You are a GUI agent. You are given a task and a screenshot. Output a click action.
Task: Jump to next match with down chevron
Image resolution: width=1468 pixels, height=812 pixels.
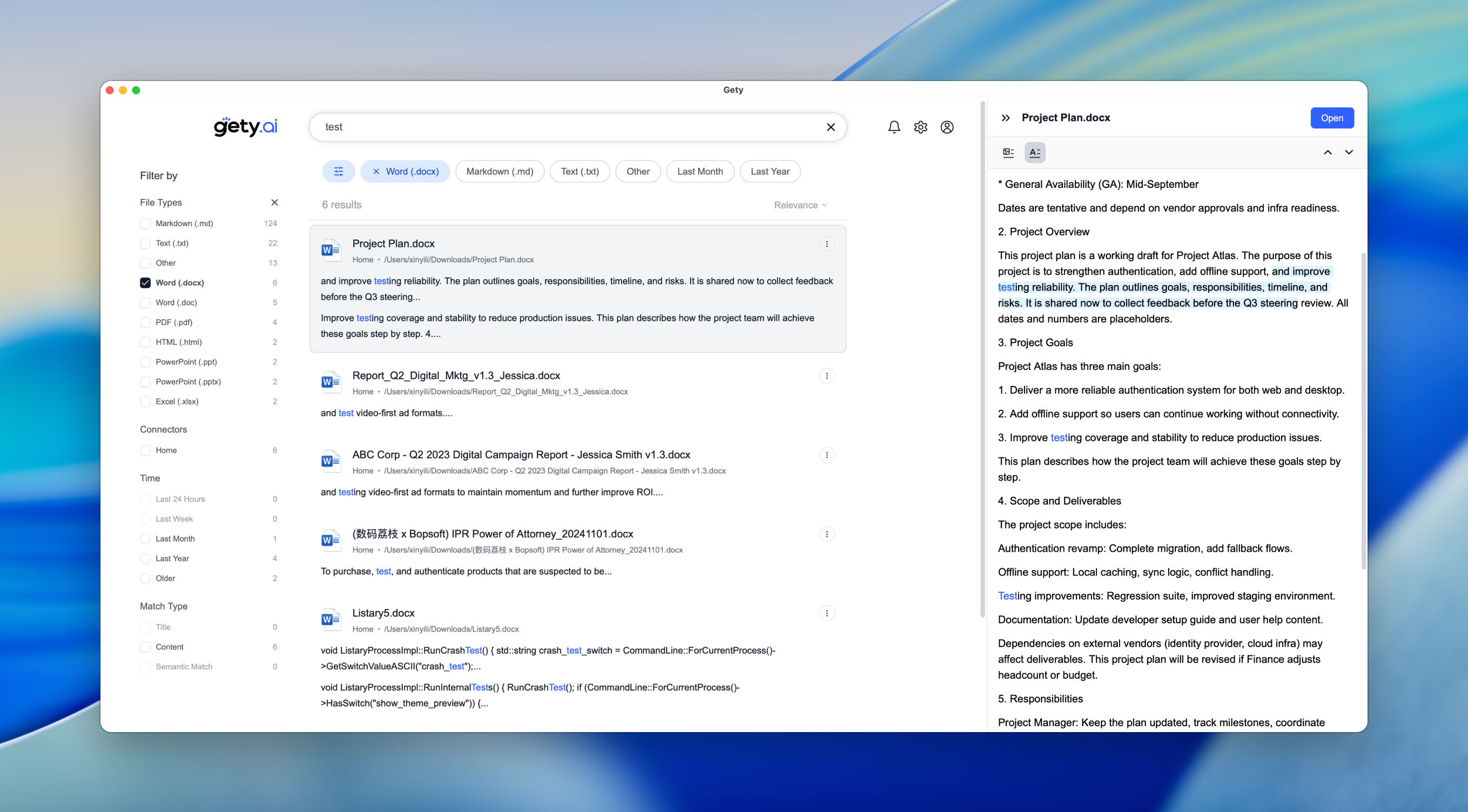coord(1349,152)
